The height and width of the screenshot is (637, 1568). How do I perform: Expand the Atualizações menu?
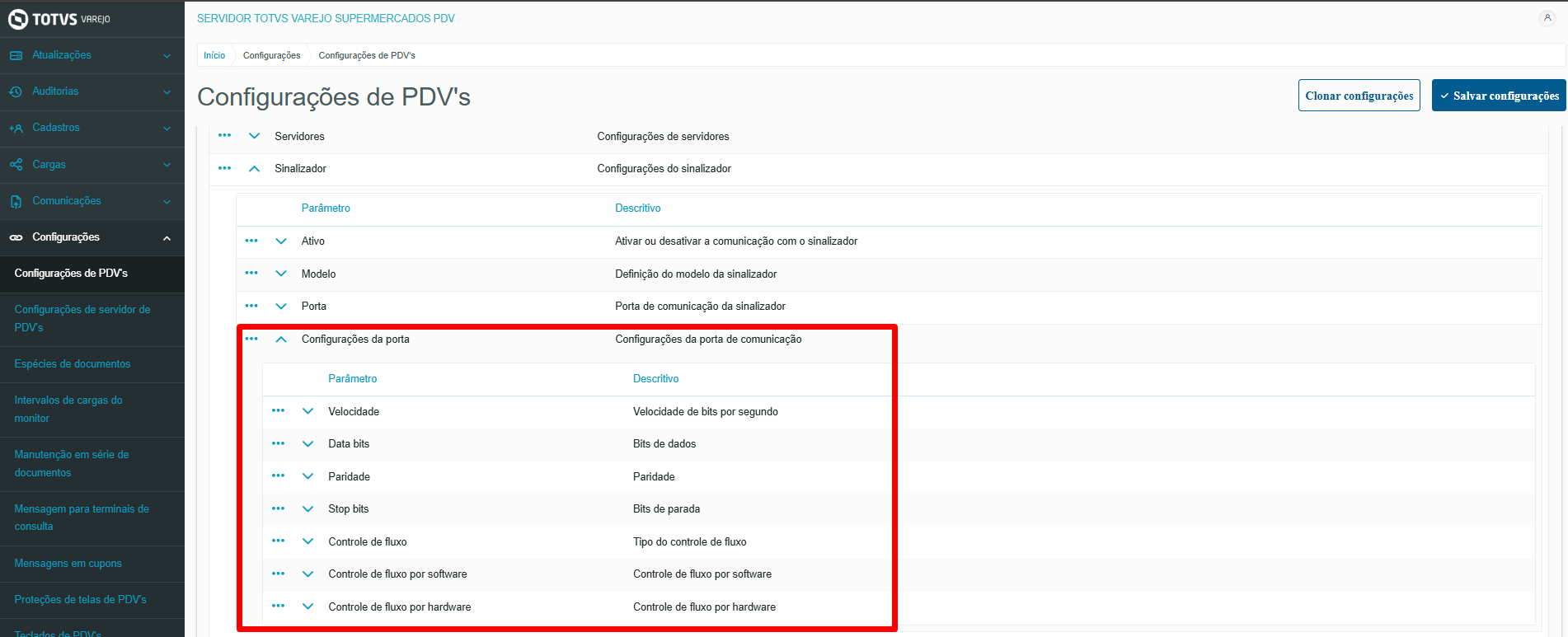coord(167,56)
